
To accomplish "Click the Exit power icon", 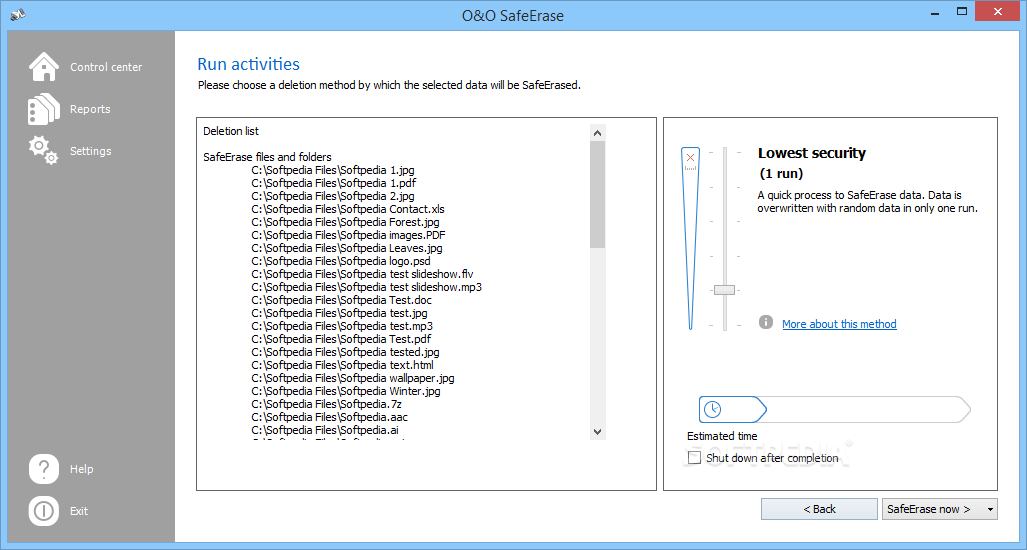I will tap(44, 511).
